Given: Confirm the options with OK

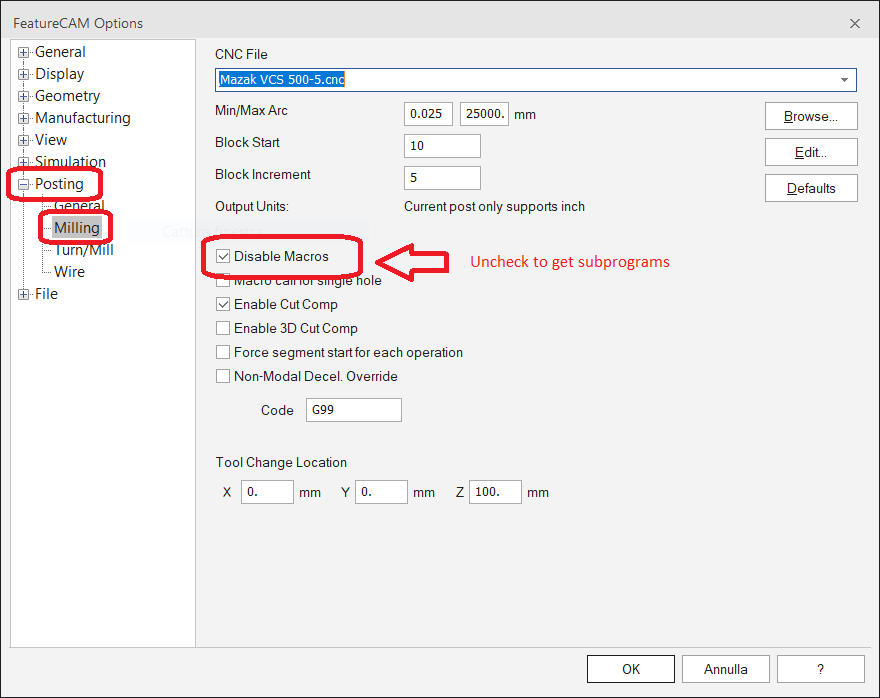Looking at the screenshot, I should click(x=630, y=668).
